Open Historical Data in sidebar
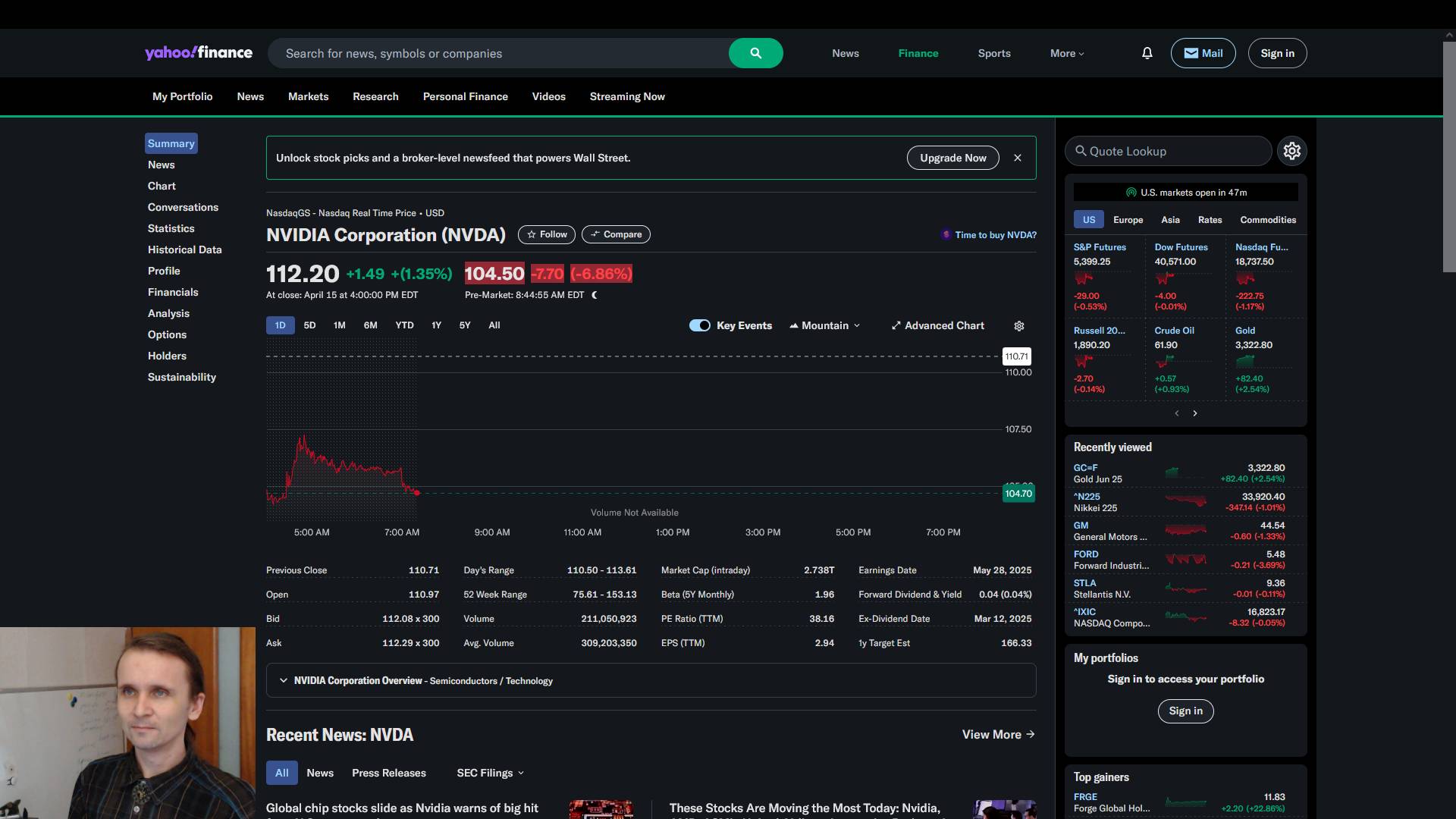This screenshot has width=1456, height=819. tap(184, 249)
